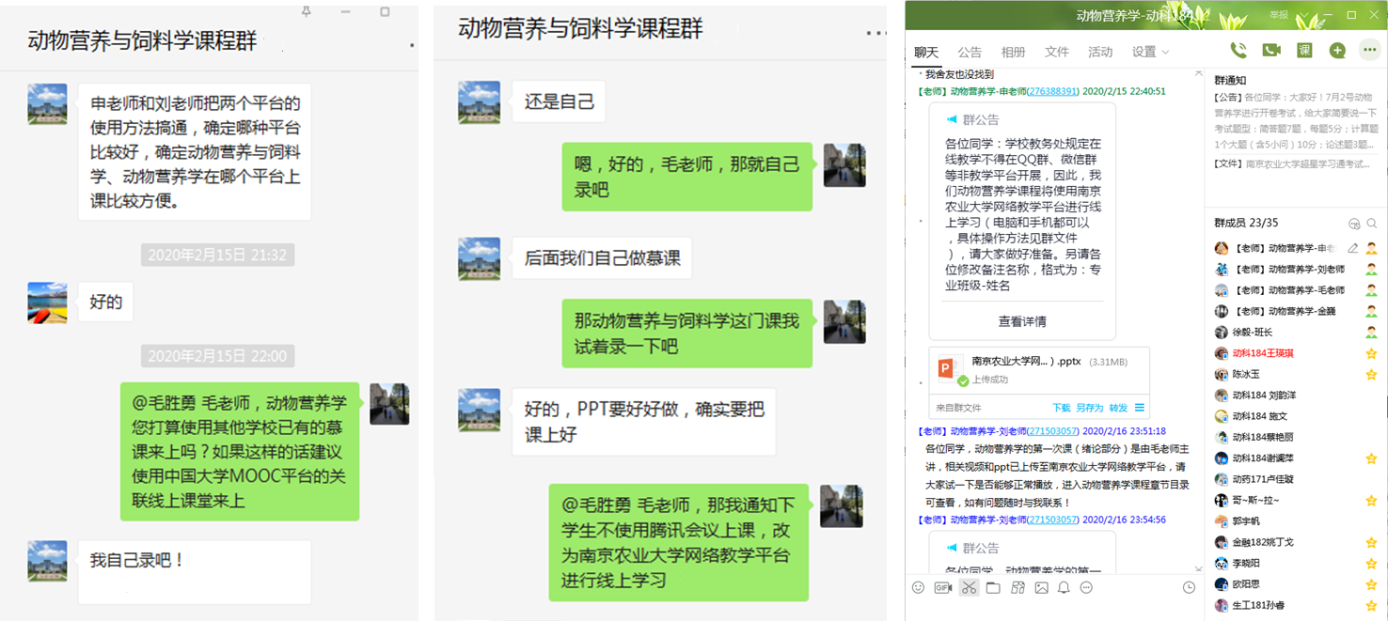This screenshot has height=621, width=1388.
Task: Click the folder send-file icon
Action: [x=993, y=588]
